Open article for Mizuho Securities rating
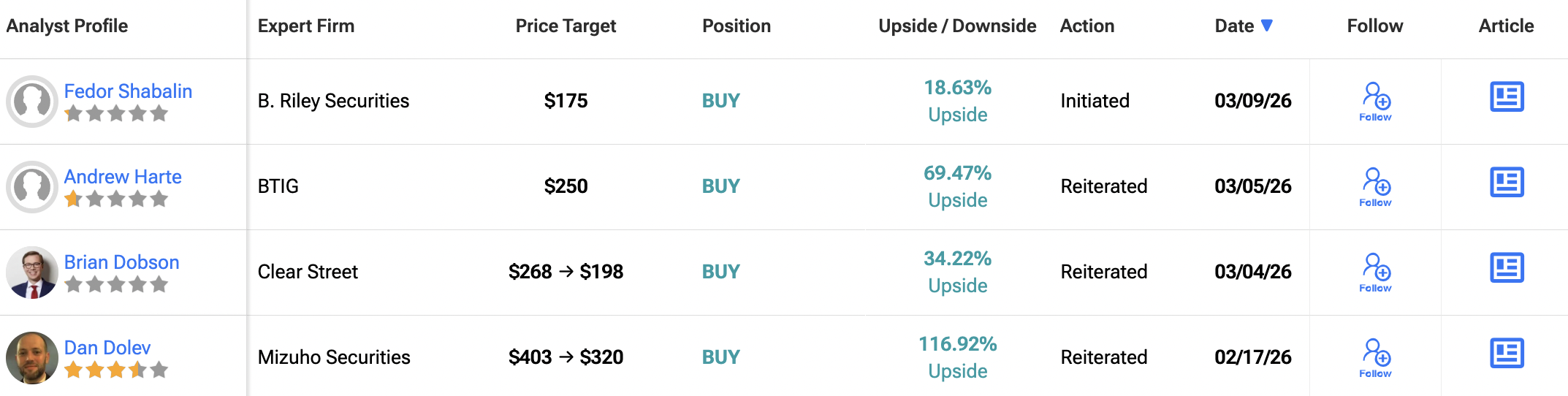Viewport: 1568px width, 396px height. (x=1507, y=354)
